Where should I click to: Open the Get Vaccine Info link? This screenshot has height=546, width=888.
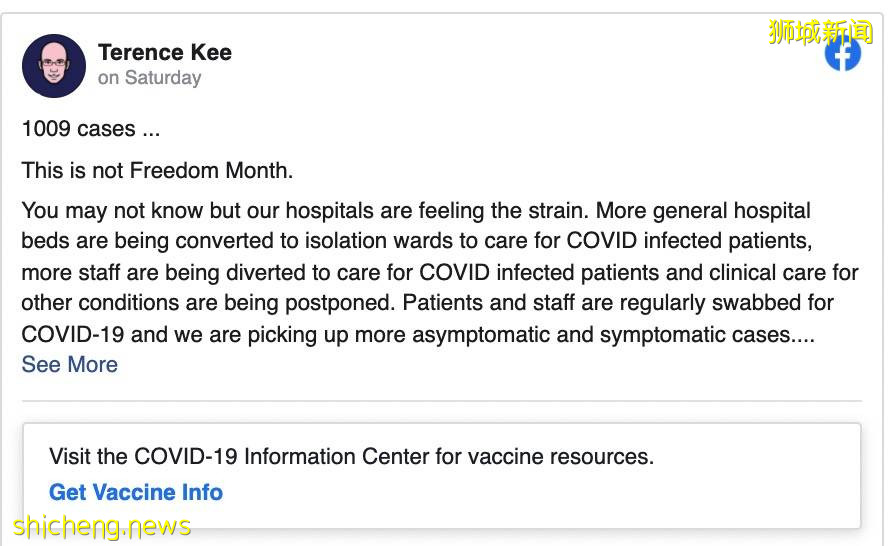click(136, 492)
